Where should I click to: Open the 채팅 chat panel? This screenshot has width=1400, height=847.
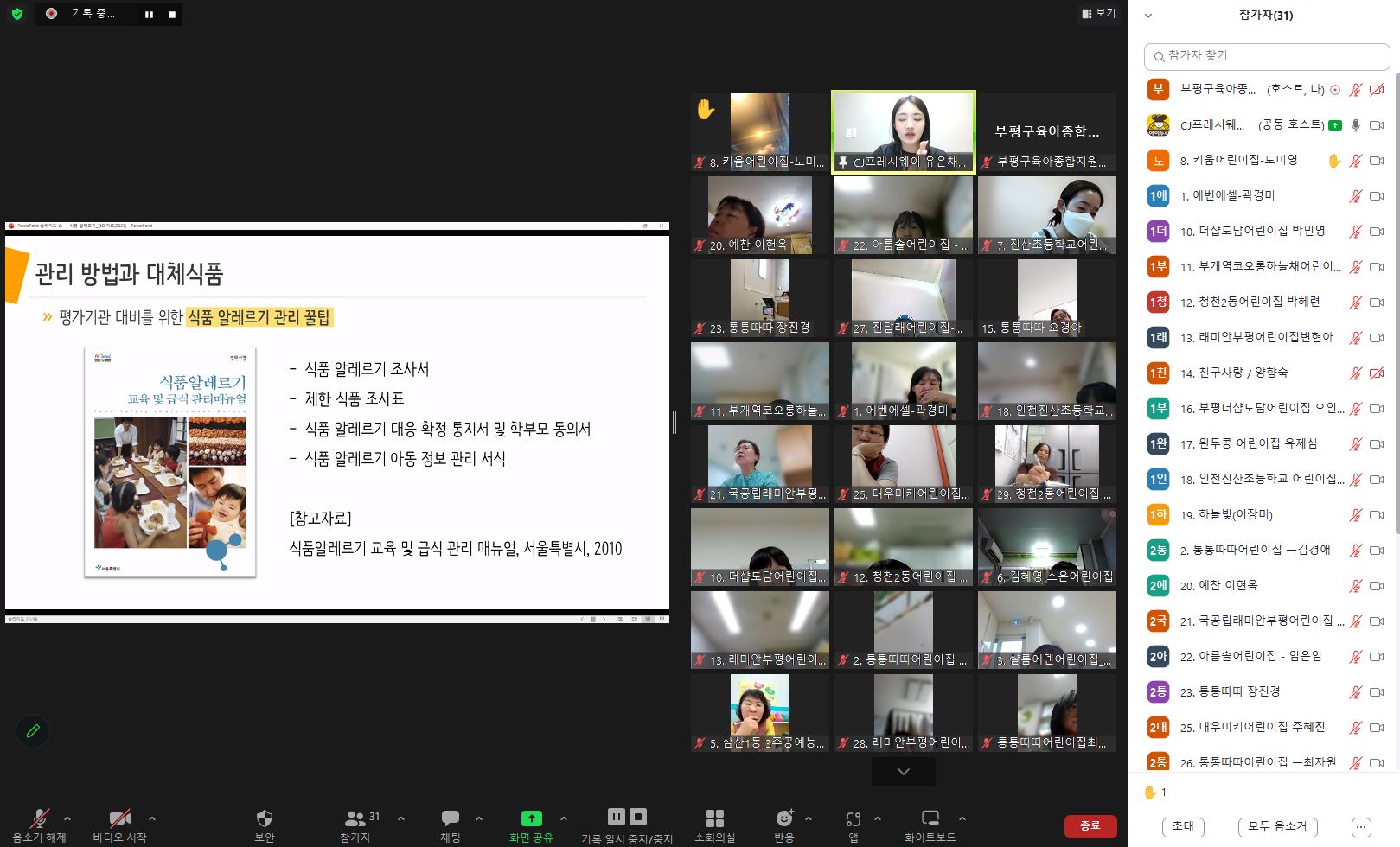(451, 825)
